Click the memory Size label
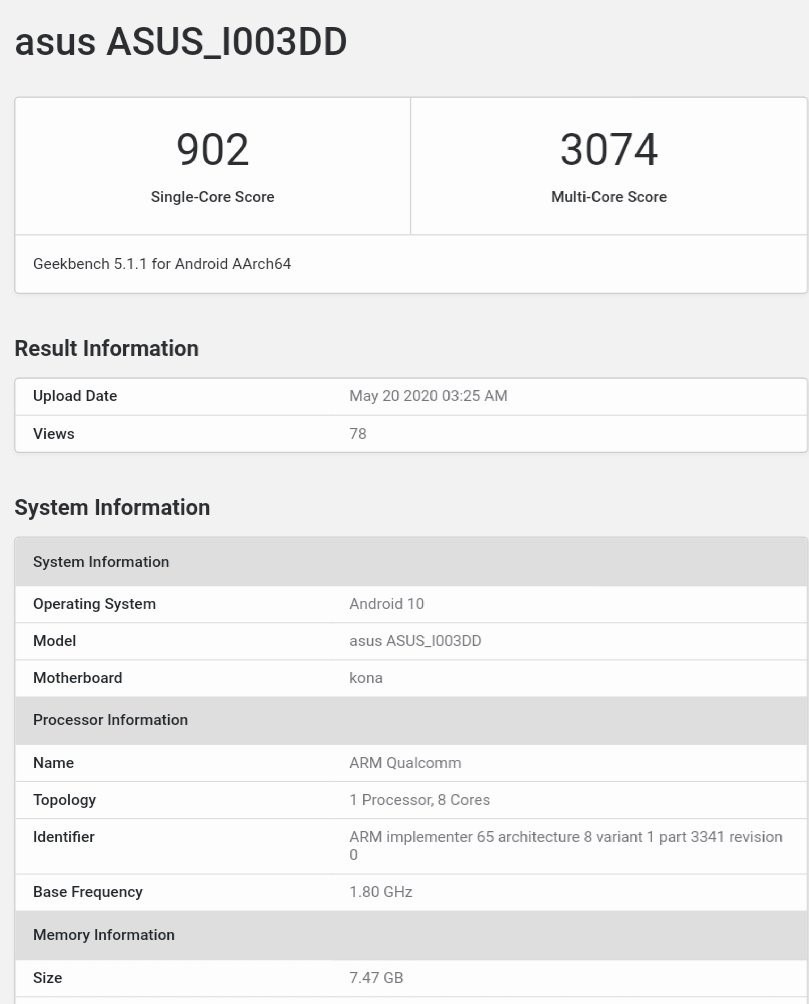This screenshot has height=1004, width=809. point(47,978)
